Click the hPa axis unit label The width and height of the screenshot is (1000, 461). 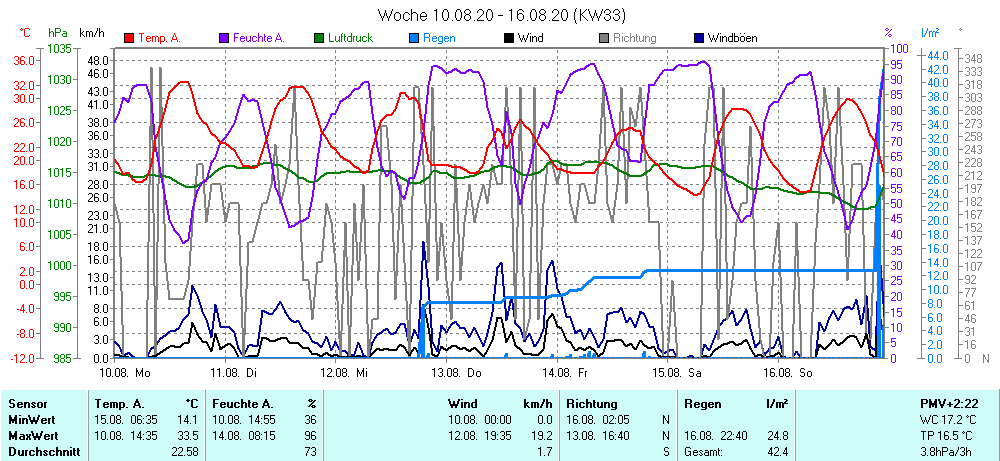click(x=57, y=33)
